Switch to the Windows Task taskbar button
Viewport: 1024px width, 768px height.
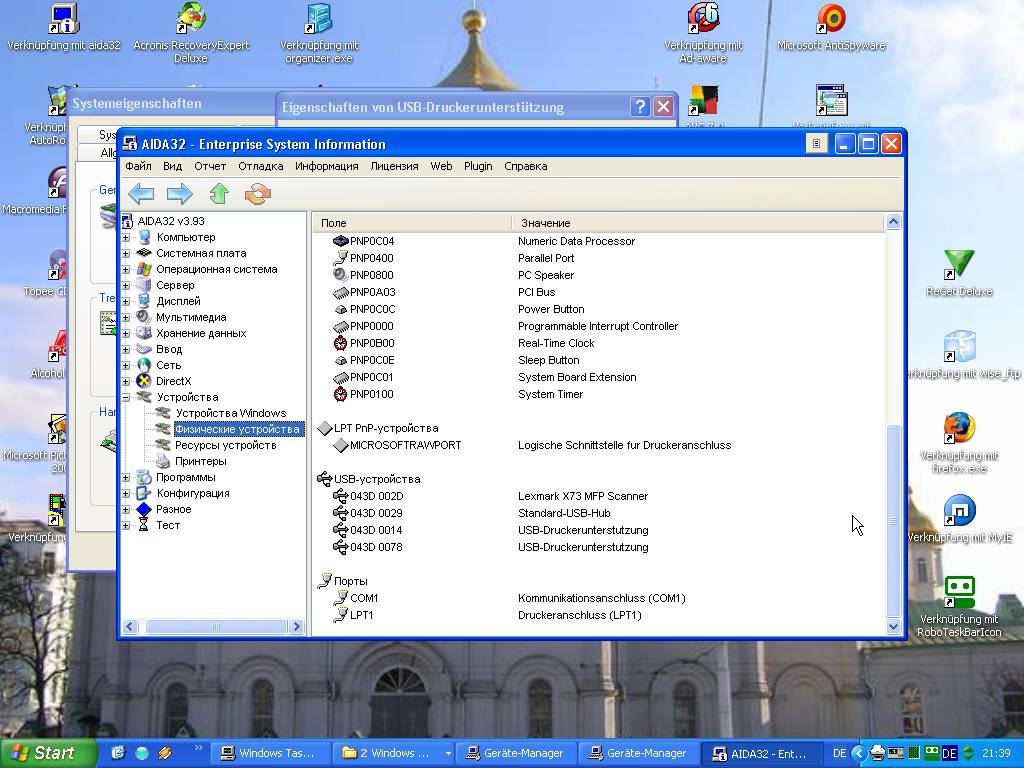click(x=270, y=753)
